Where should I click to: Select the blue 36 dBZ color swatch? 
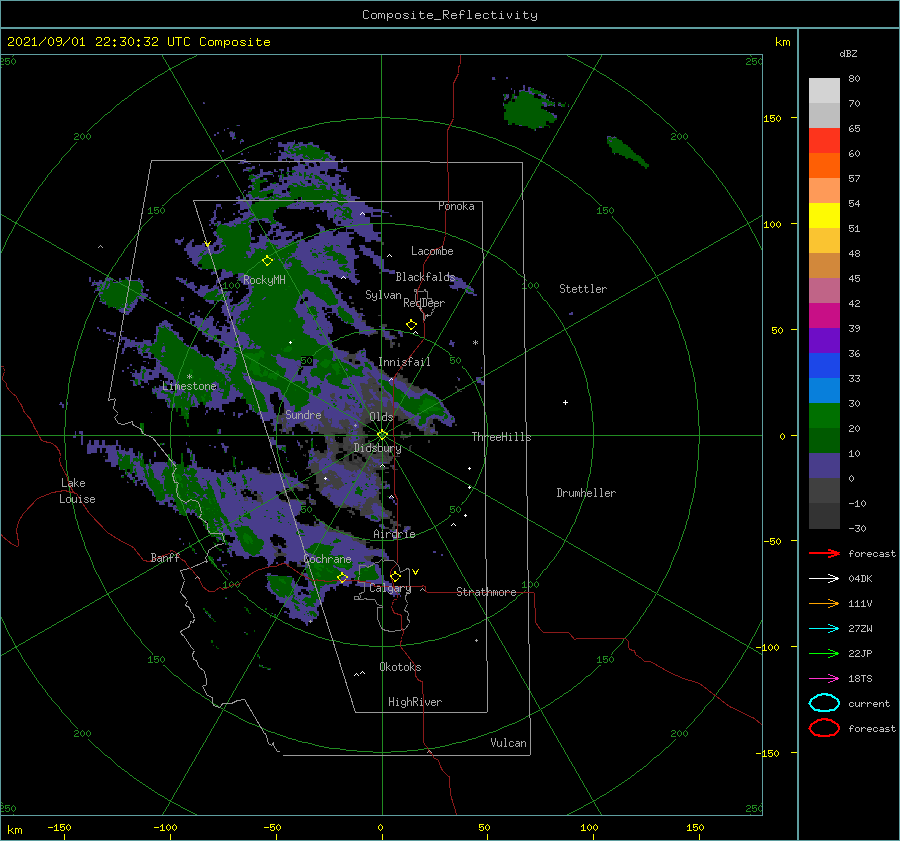pyautogui.click(x=824, y=365)
